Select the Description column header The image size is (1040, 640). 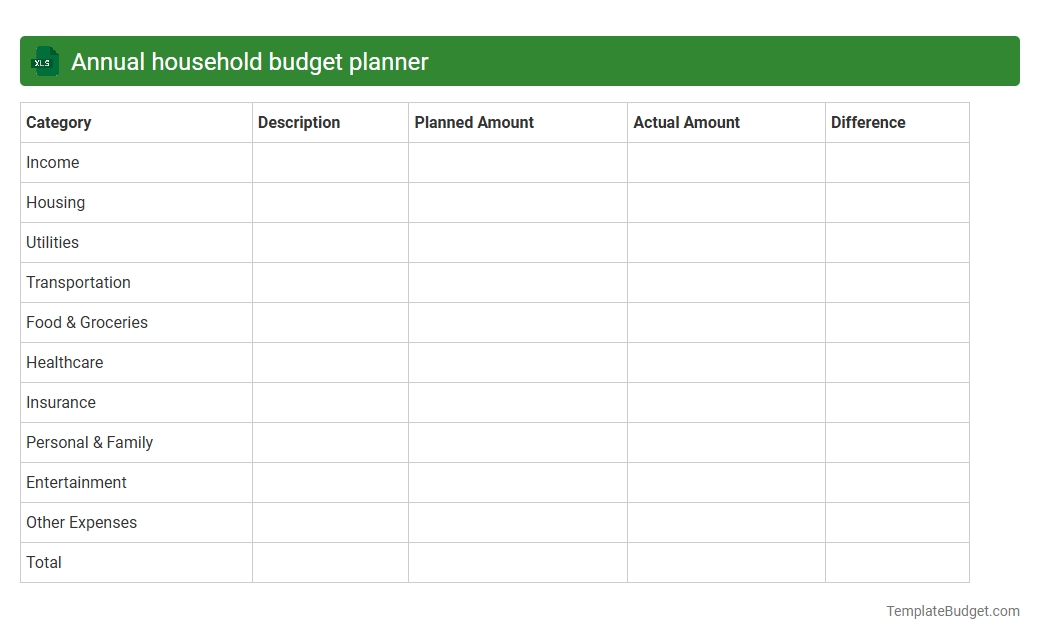299,122
